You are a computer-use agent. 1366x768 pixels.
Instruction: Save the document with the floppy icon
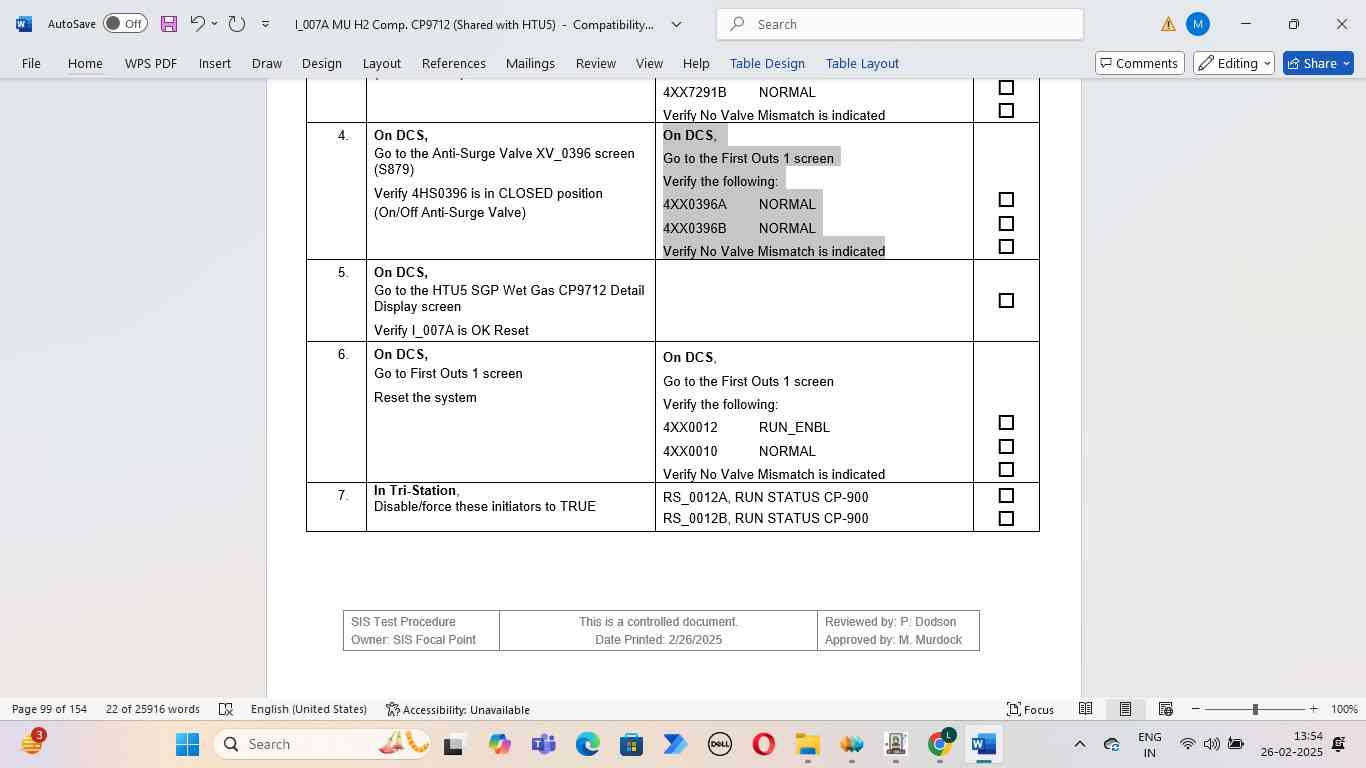tap(168, 24)
